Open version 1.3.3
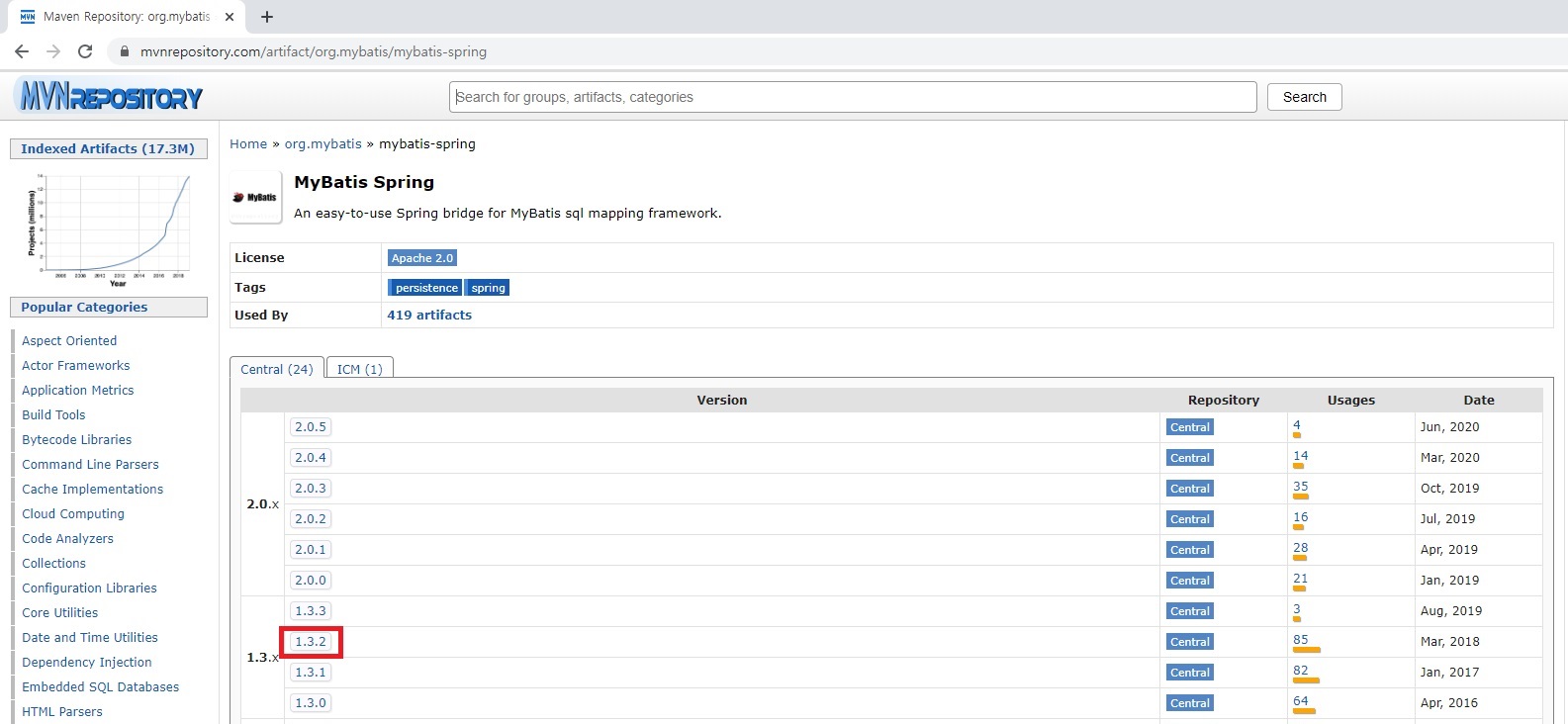1568x724 pixels. pyautogui.click(x=311, y=611)
